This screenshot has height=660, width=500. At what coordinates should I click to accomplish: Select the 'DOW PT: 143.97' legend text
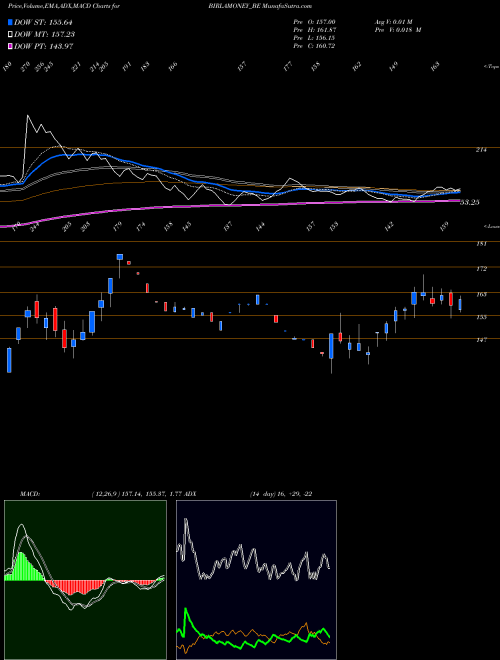tap(44, 46)
